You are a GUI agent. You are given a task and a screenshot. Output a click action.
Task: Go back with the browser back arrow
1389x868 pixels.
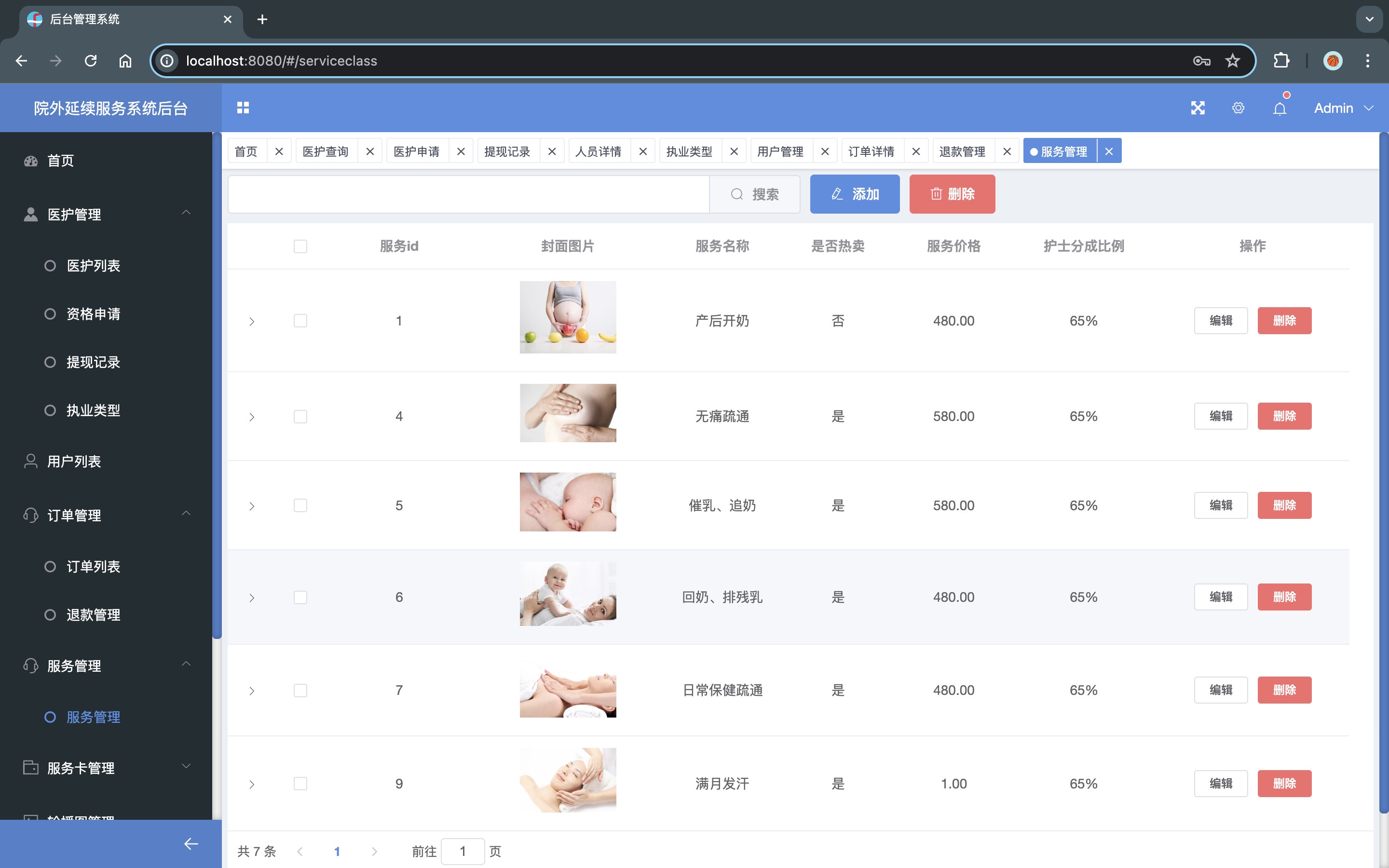click(x=21, y=61)
